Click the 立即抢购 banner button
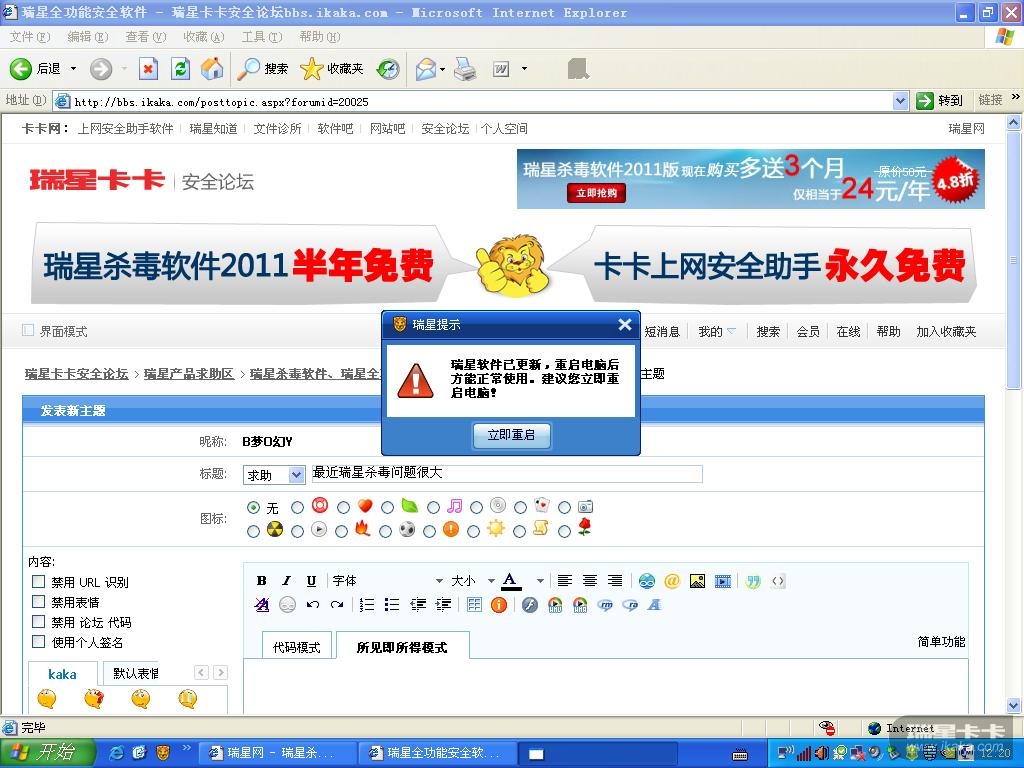Image resolution: width=1024 pixels, height=768 pixels. (x=596, y=193)
